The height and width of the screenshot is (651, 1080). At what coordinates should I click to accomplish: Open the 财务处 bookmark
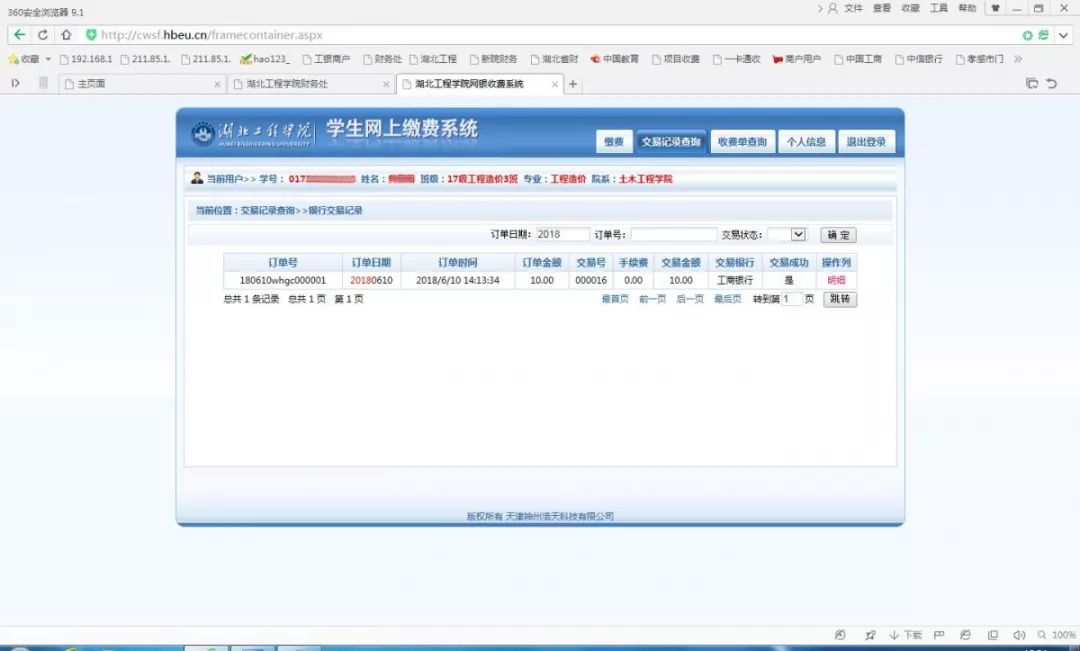pos(382,59)
